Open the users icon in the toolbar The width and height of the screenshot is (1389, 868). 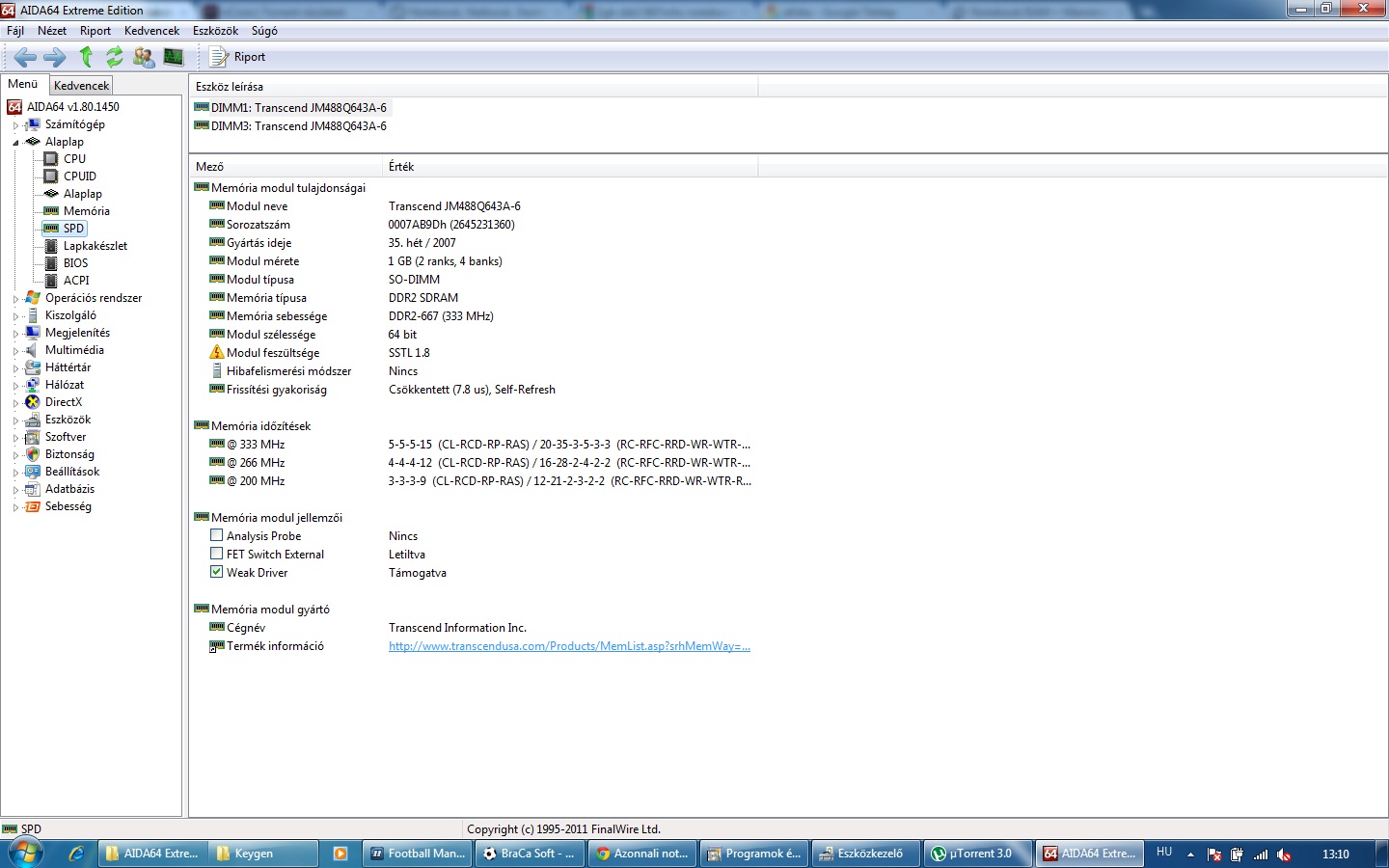tap(144, 57)
